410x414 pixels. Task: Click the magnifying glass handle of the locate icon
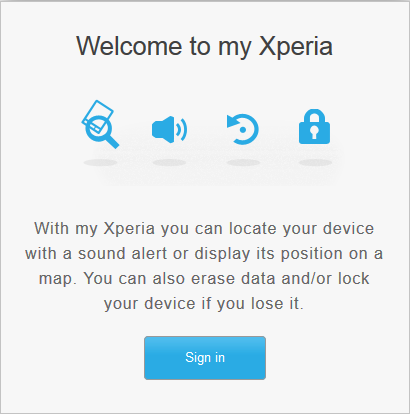[x=112, y=142]
